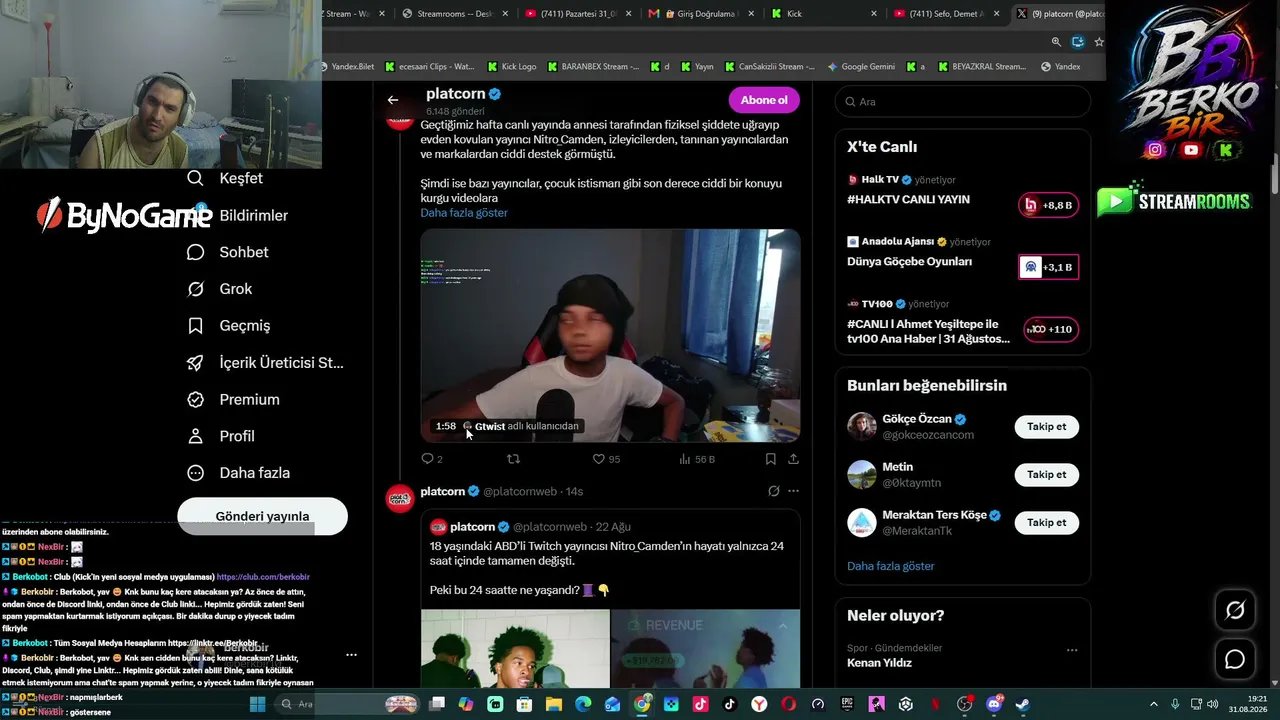The image size is (1280, 720).
Task: Click the Ara search field on X
Action: tap(962, 101)
